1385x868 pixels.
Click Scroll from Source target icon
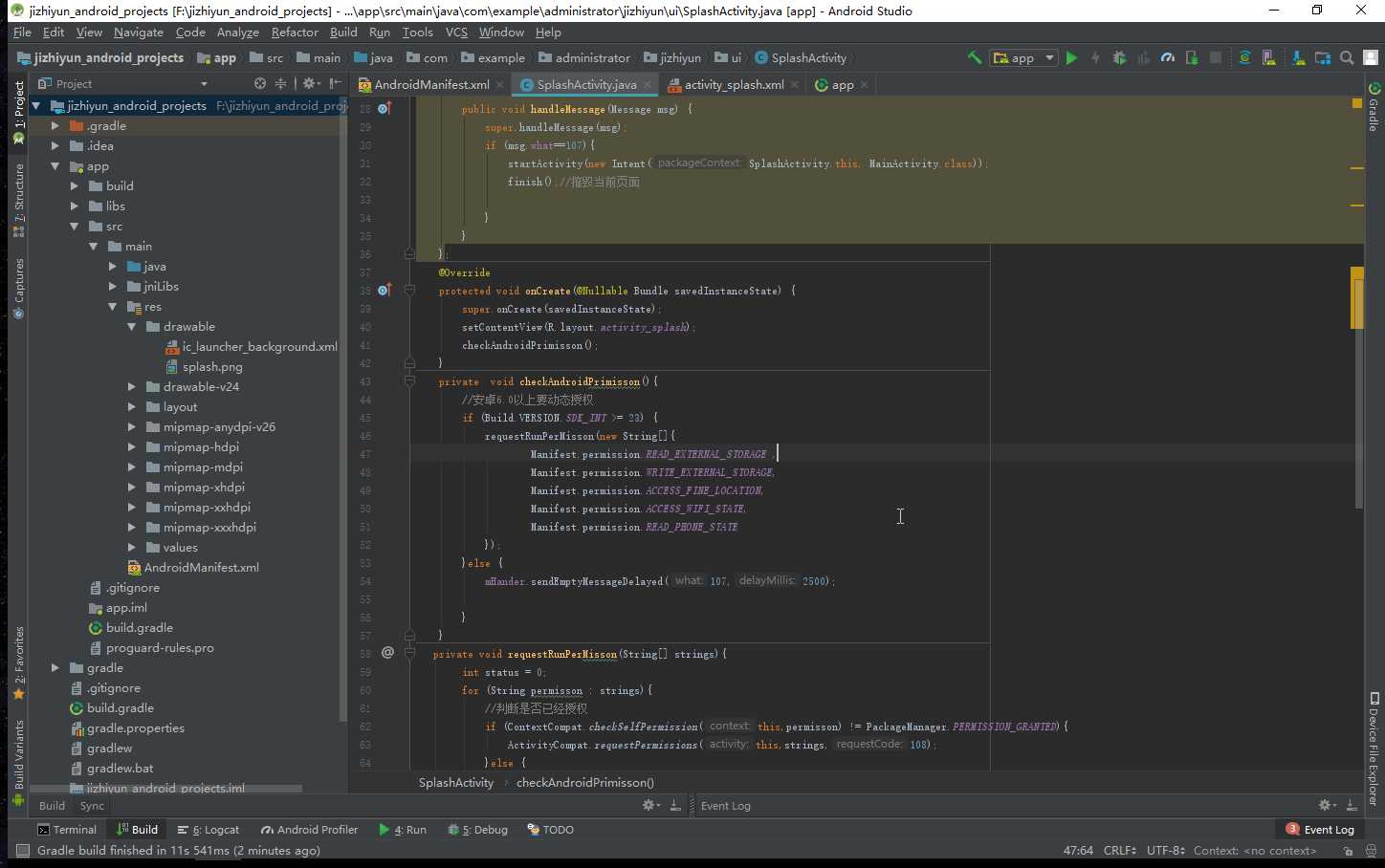259,83
